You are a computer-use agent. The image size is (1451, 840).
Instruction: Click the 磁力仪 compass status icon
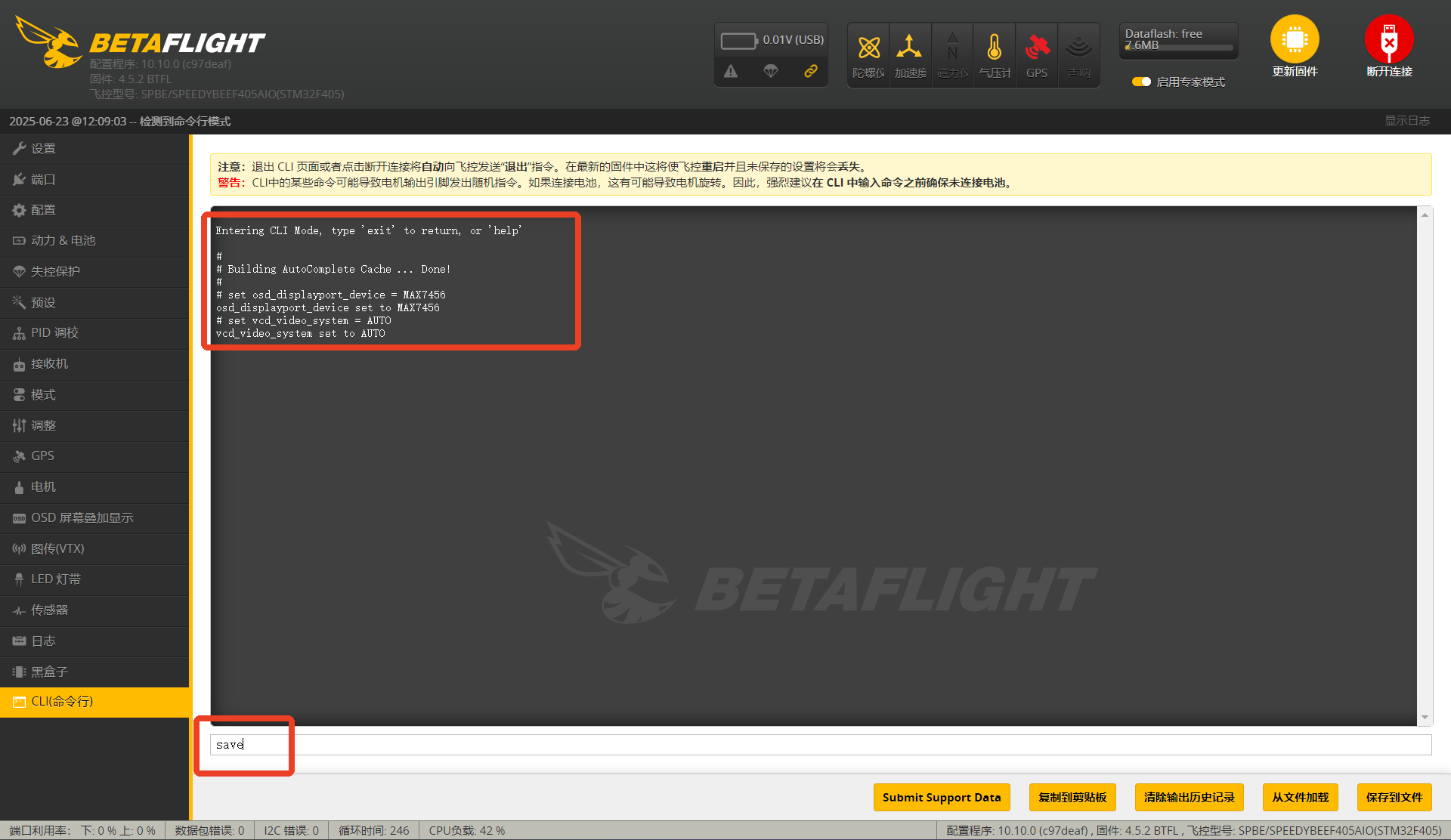tap(952, 48)
